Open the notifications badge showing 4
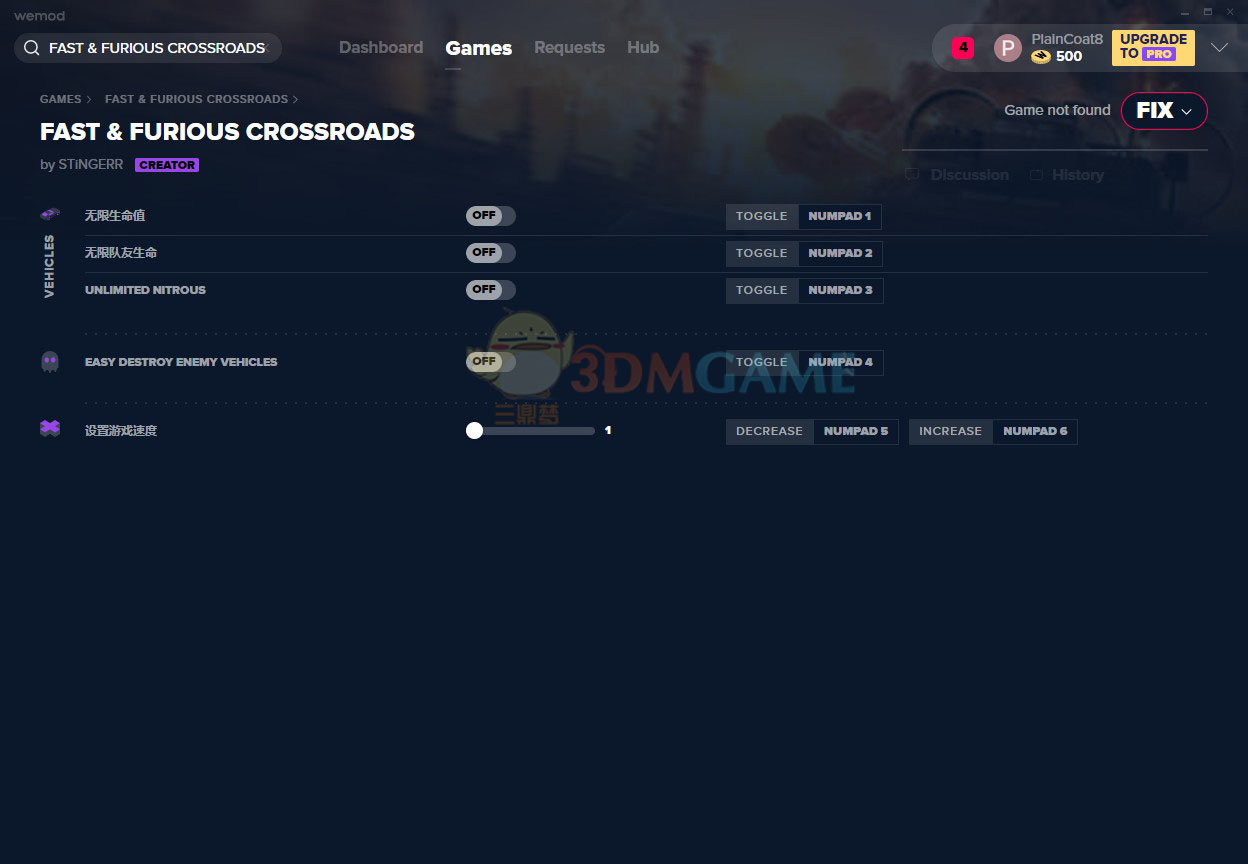The image size is (1248, 864). 962,47
